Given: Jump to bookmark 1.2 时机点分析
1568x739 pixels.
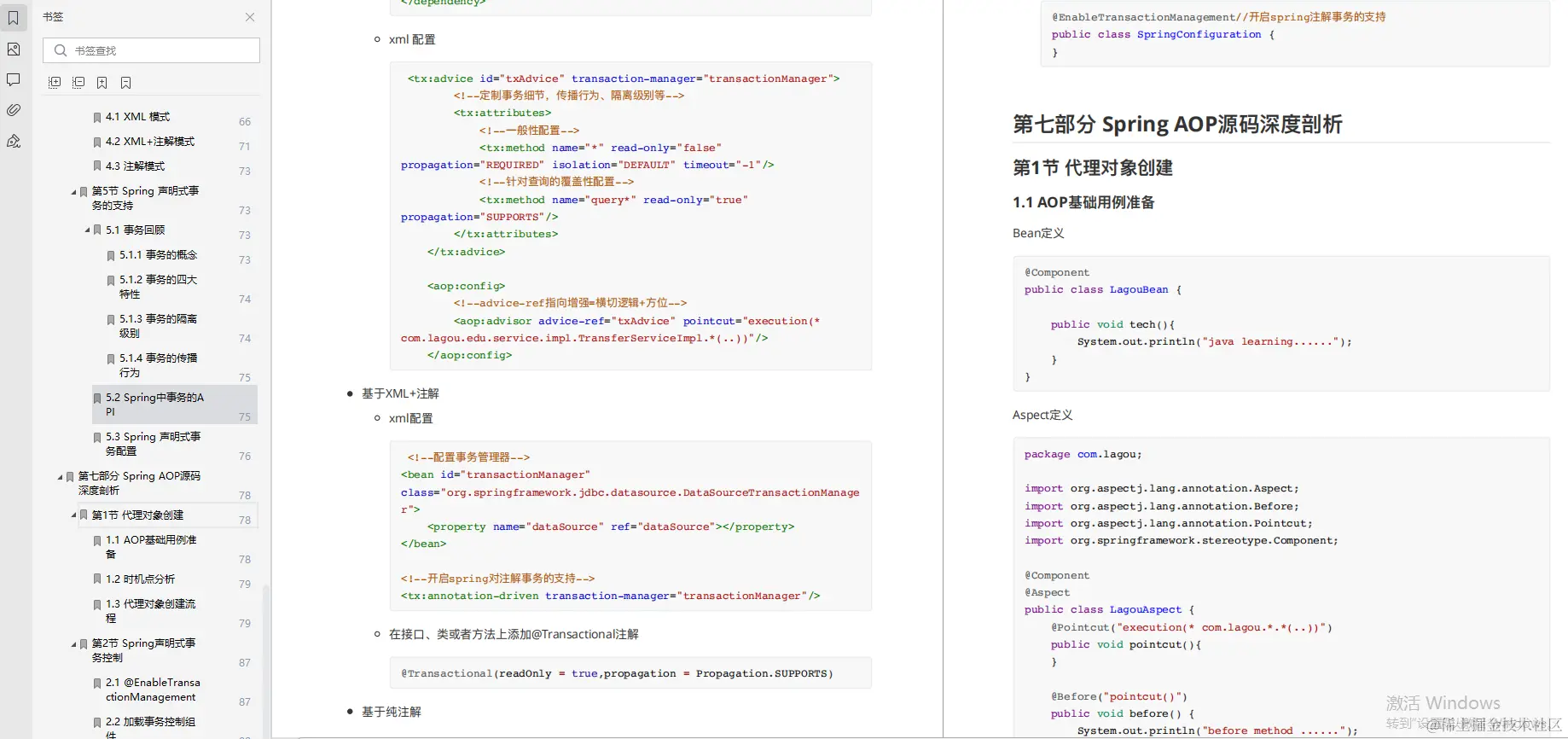Looking at the screenshot, I should pyautogui.click(x=140, y=579).
